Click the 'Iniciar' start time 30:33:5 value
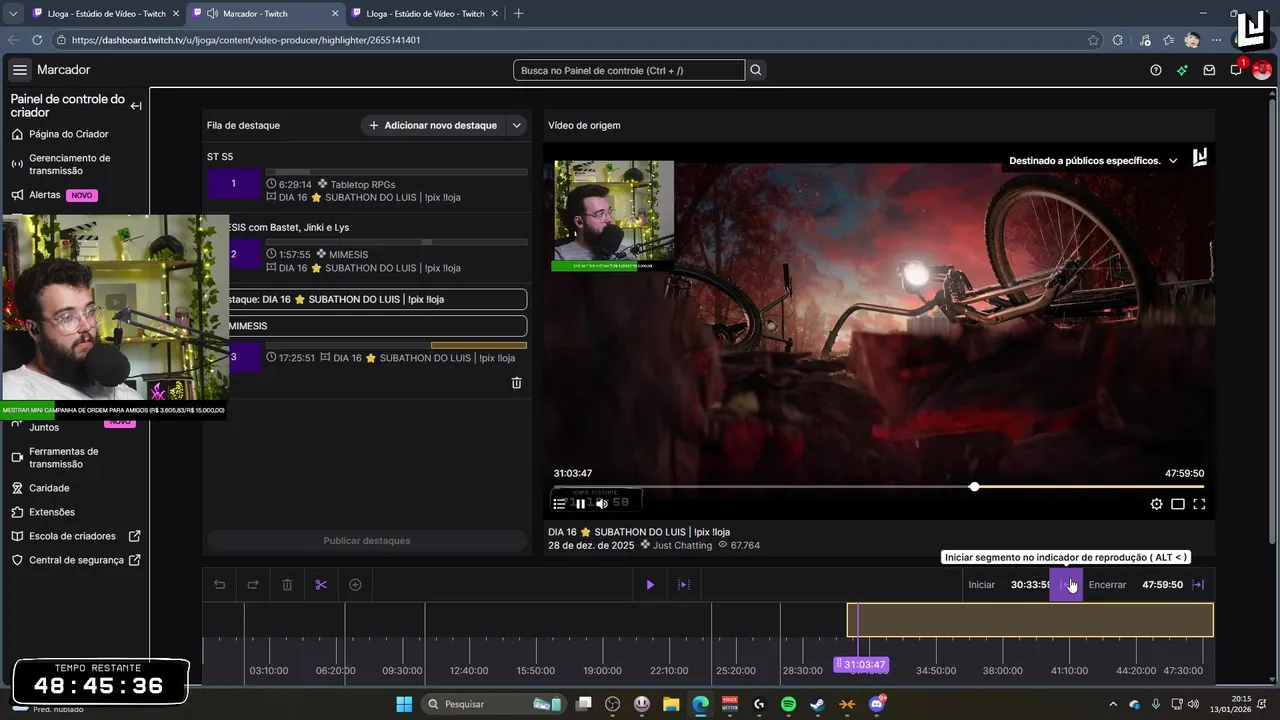 (1030, 585)
